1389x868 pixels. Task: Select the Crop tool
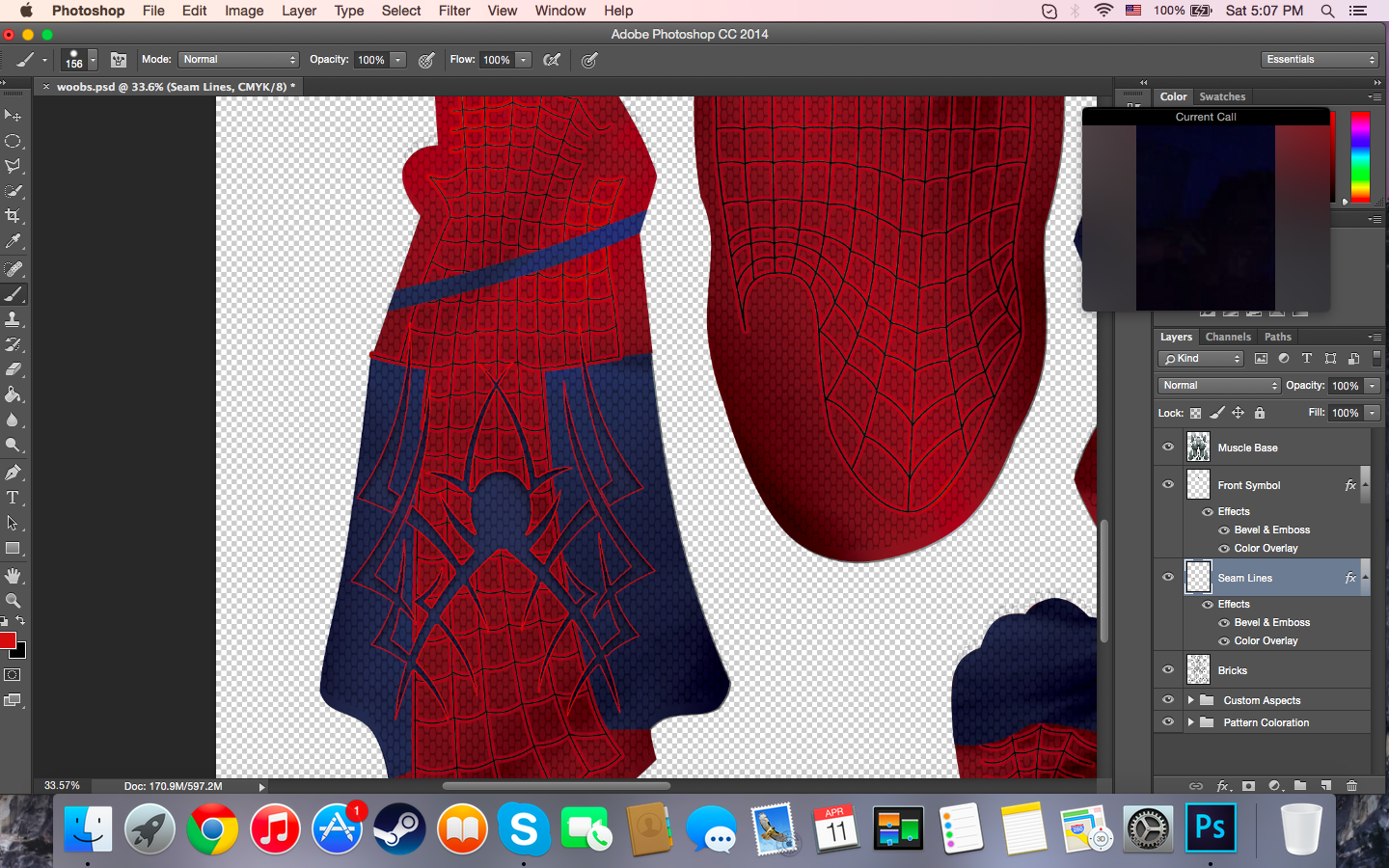(x=13, y=216)
